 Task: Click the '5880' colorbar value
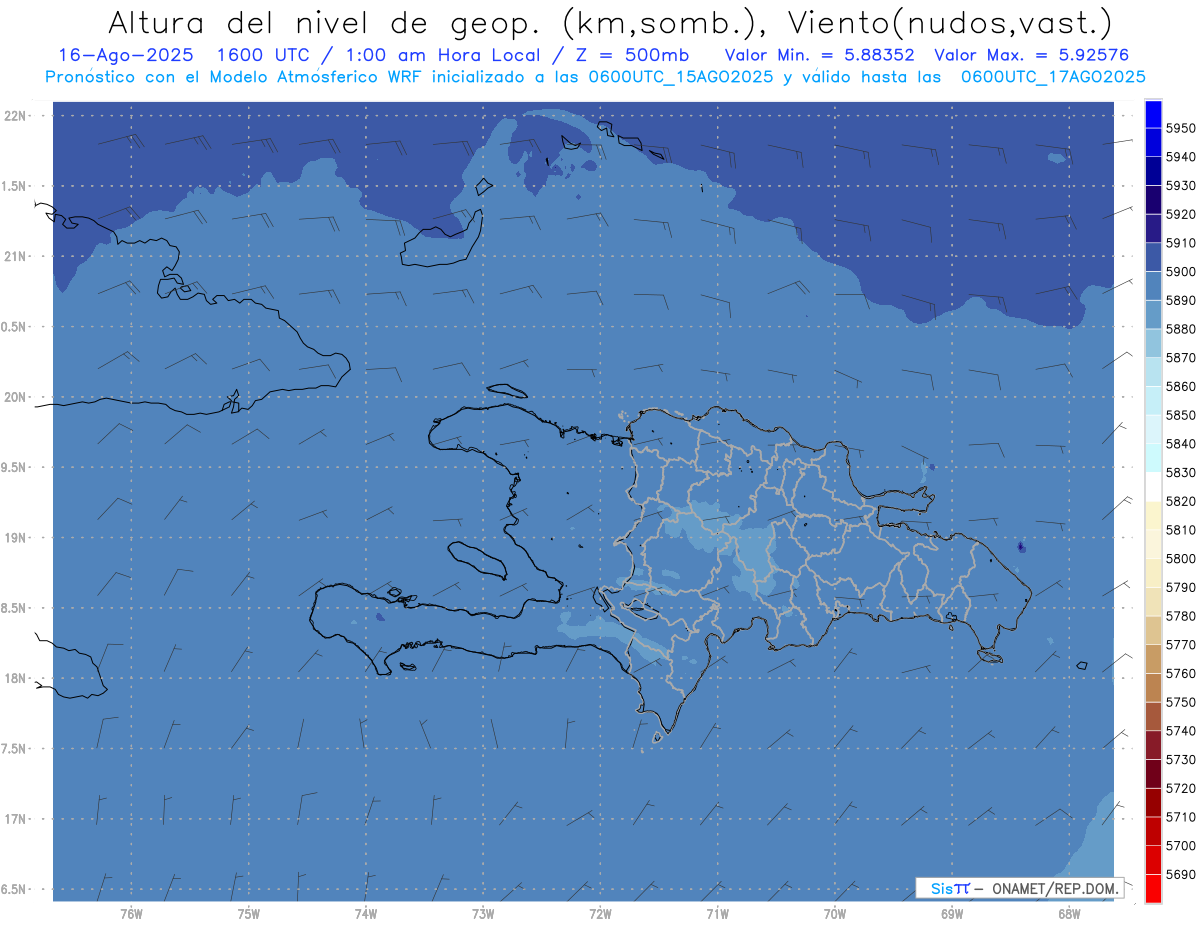tap(1181, 329)
